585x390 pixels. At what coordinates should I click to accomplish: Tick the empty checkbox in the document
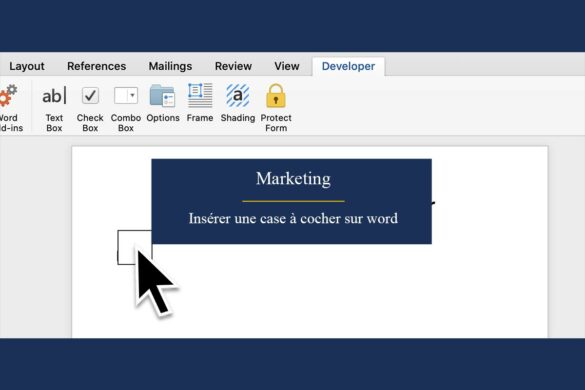click(134, 247)
